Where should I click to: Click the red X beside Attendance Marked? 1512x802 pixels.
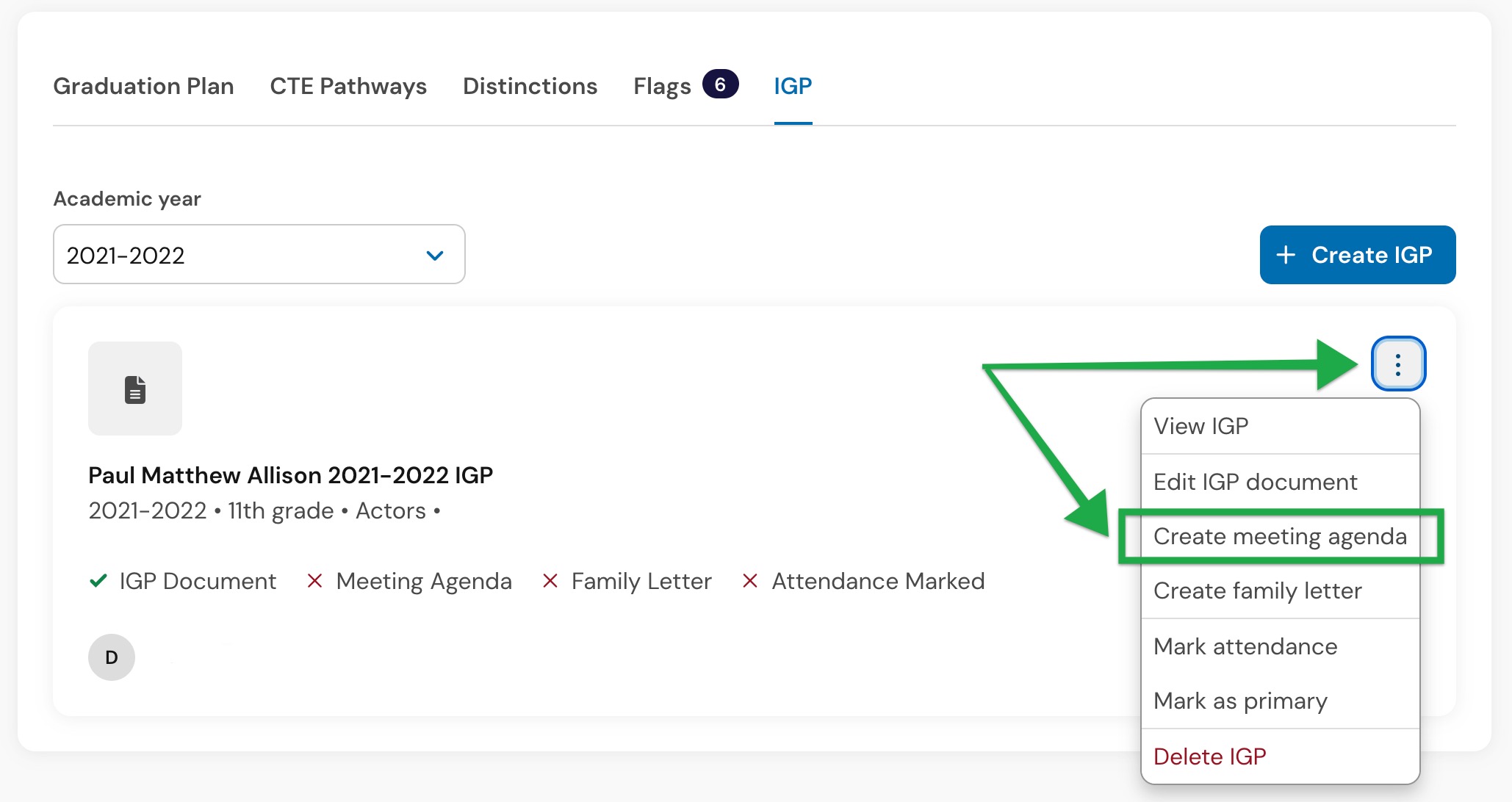pos(749,581)
